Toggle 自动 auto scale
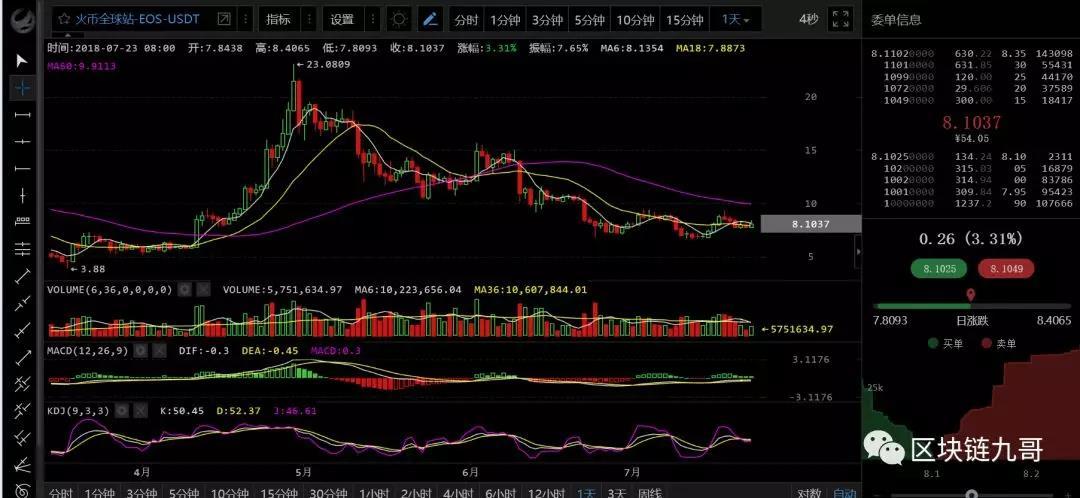The image size is (1080, 498). [x=844, y=493]
